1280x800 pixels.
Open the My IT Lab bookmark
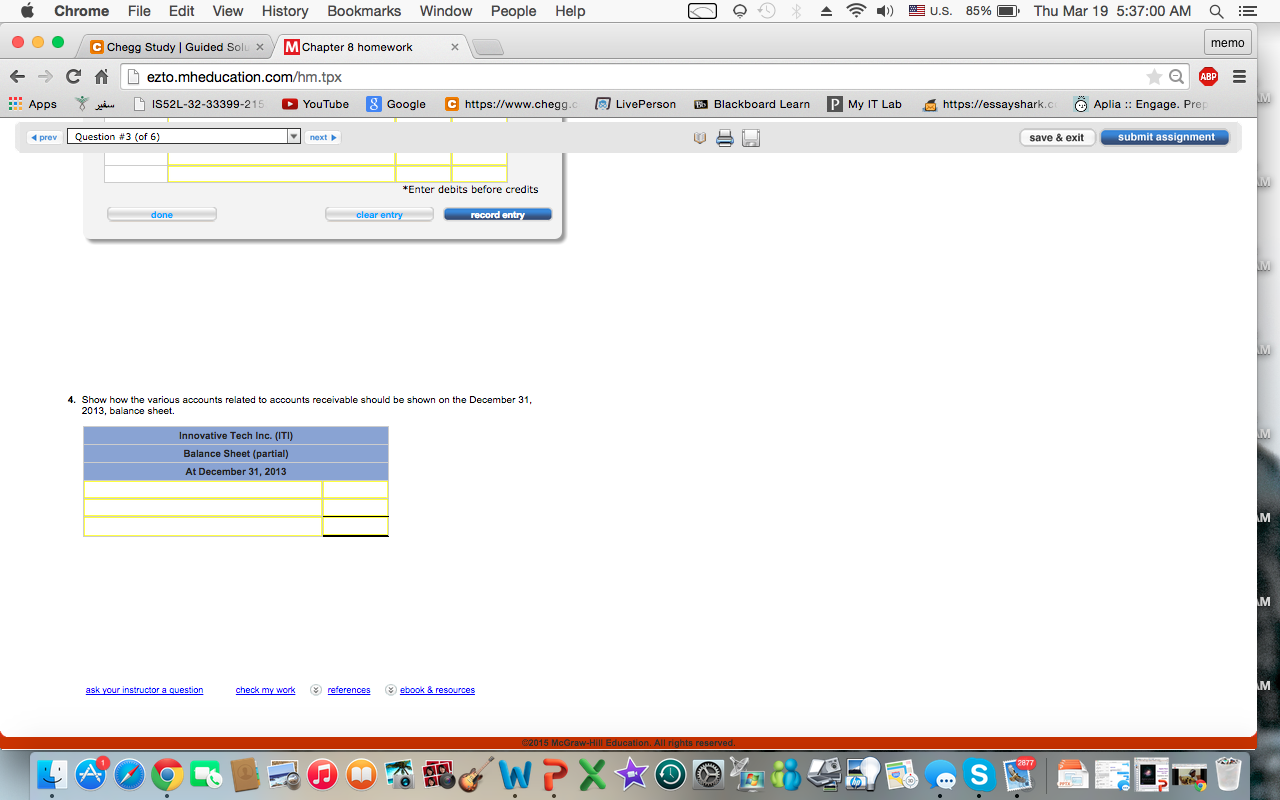point(865,104)
